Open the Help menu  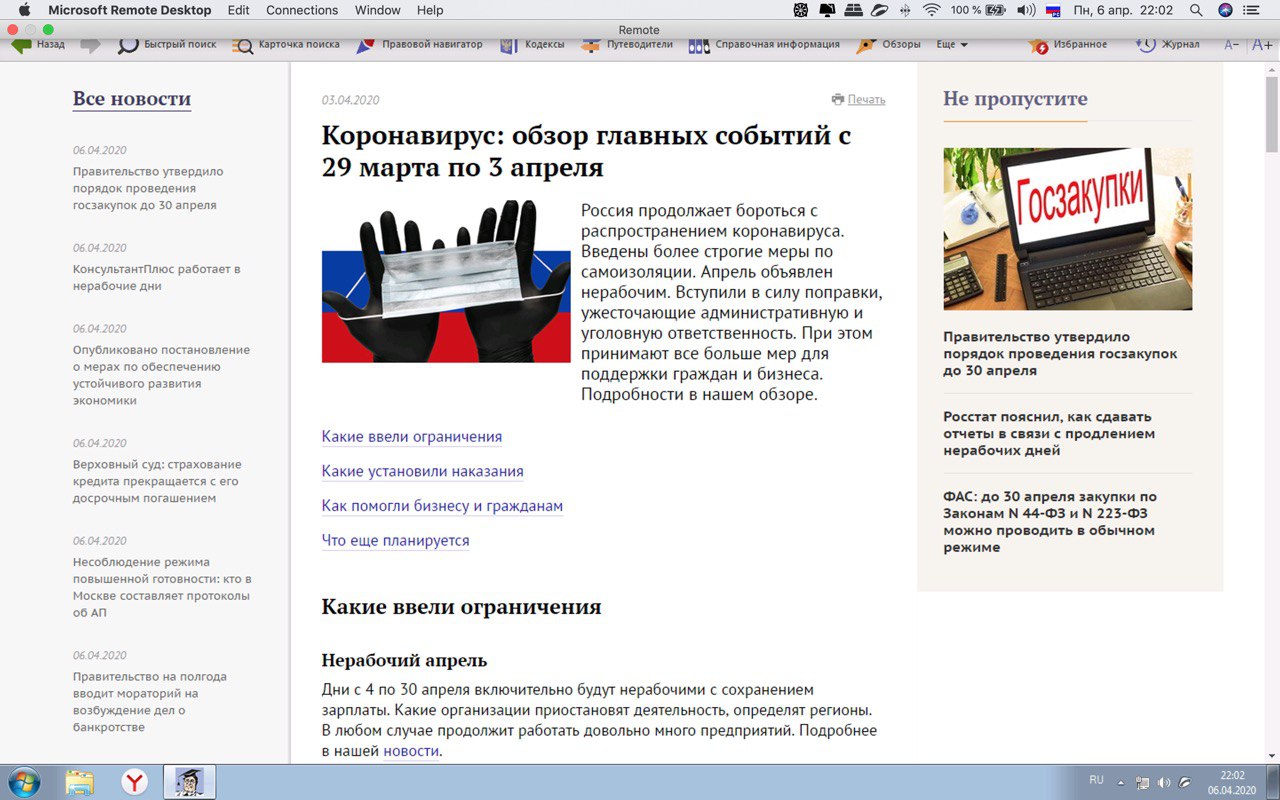430,10
